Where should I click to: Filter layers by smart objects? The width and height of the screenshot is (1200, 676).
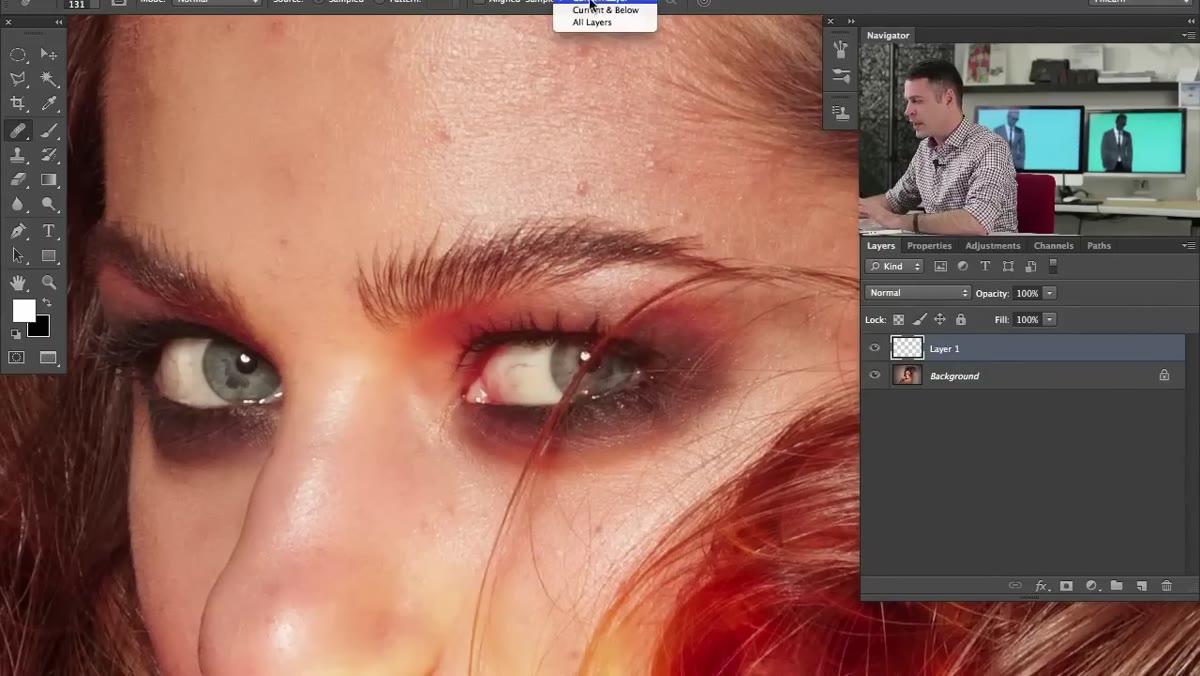pos(1030,266)
